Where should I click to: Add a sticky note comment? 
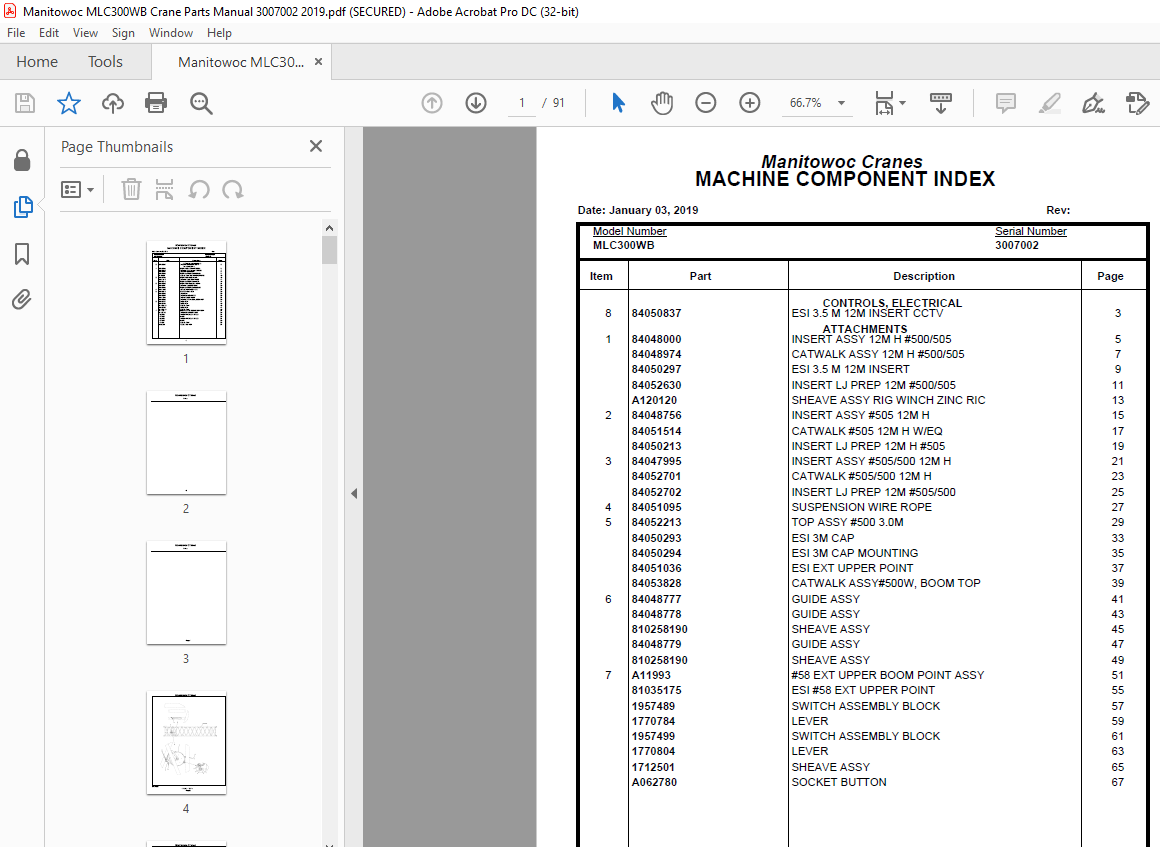tap(1005, 103)
